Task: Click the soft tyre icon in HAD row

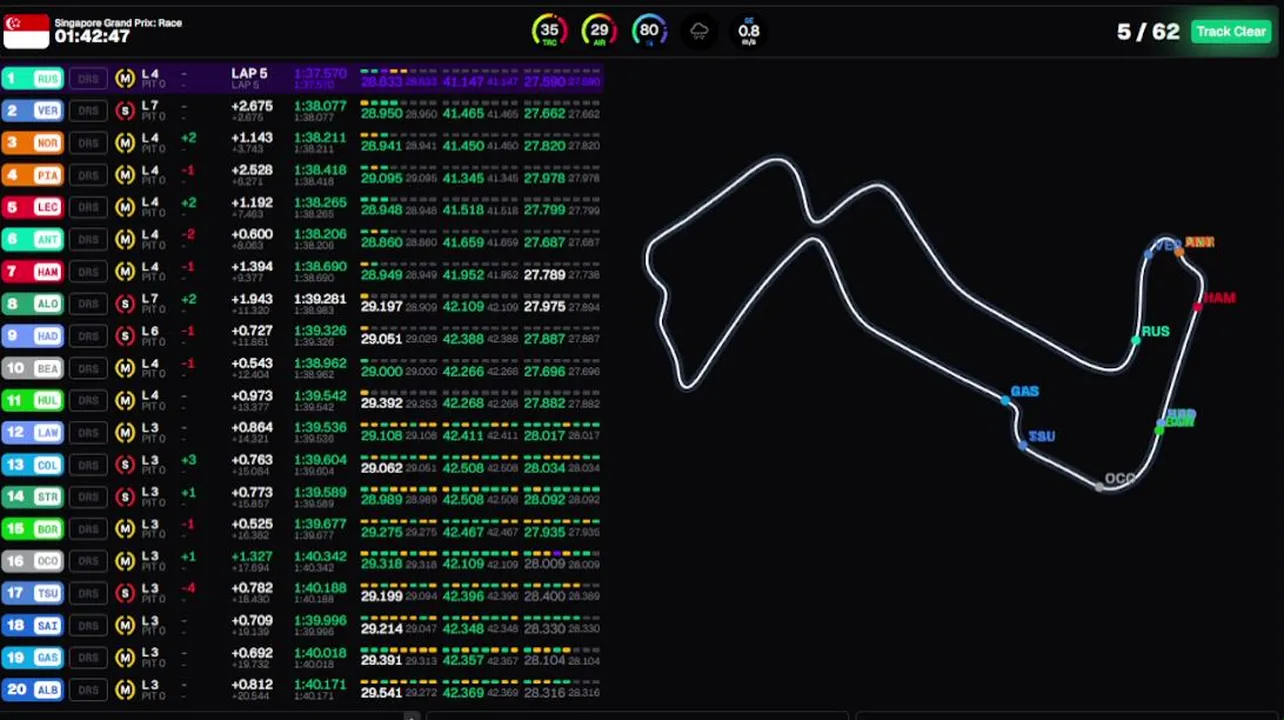Action: pos(125,336)
